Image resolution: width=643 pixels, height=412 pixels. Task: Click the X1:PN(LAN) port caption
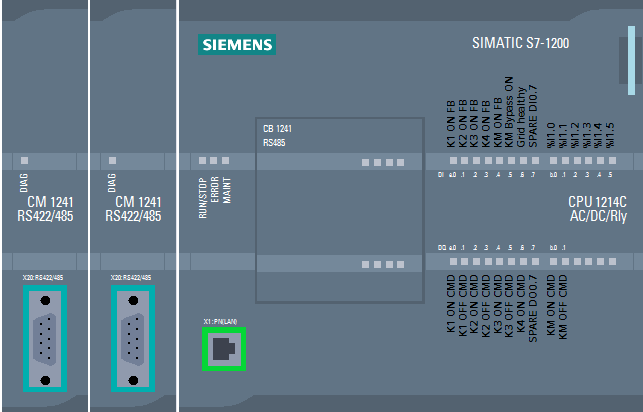(x=220, y=321)
